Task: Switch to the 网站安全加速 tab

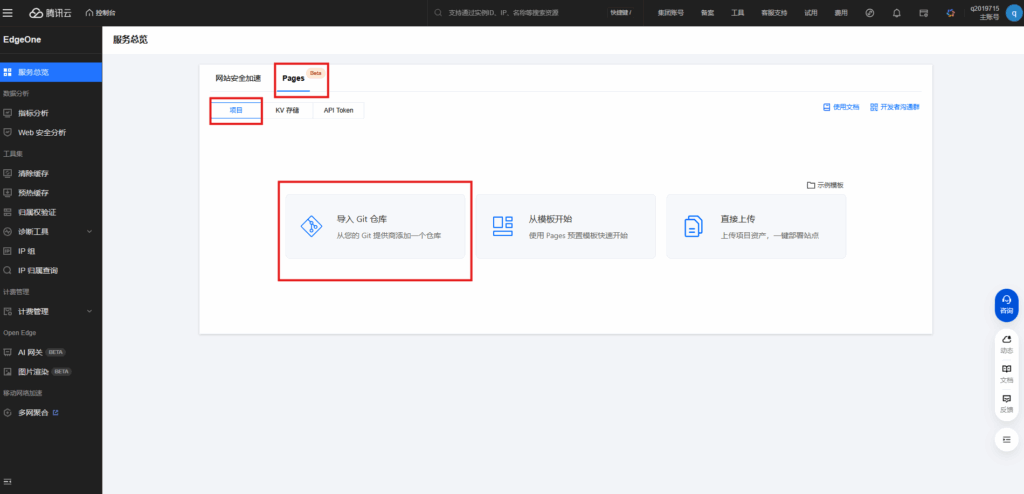Action: (x=238, y=78)
